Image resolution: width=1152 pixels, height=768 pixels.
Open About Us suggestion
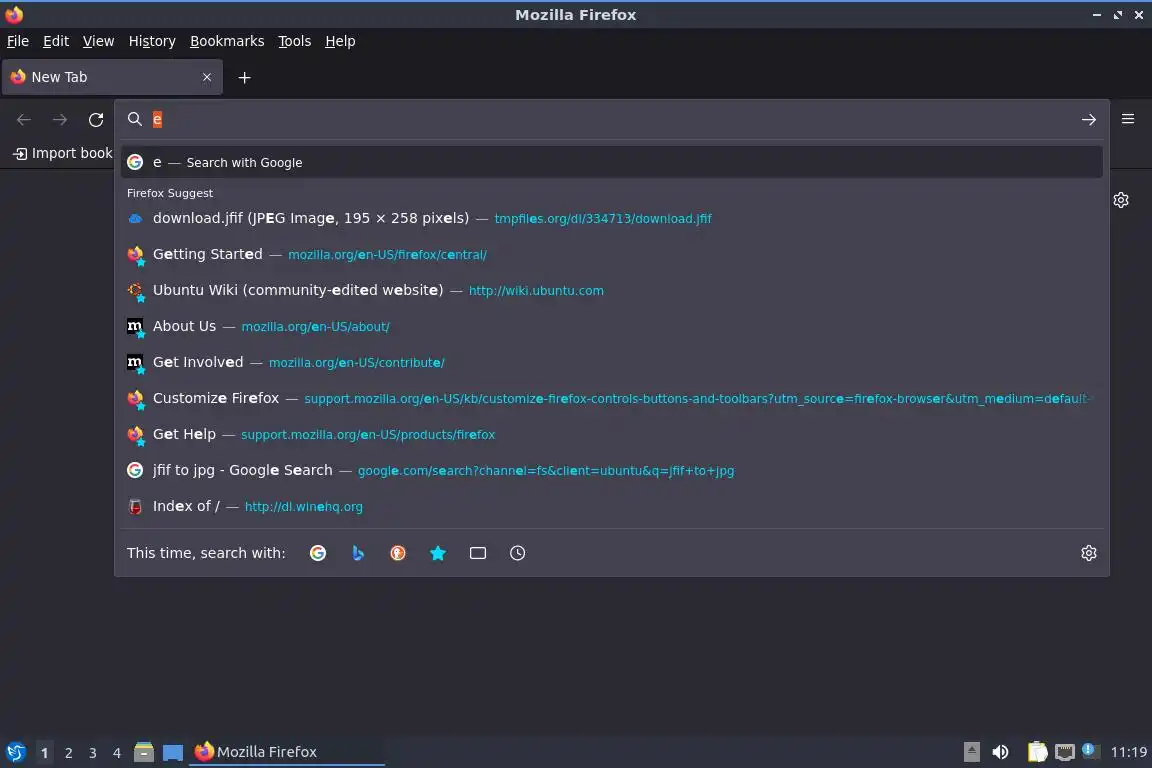[x=611, y=326]
